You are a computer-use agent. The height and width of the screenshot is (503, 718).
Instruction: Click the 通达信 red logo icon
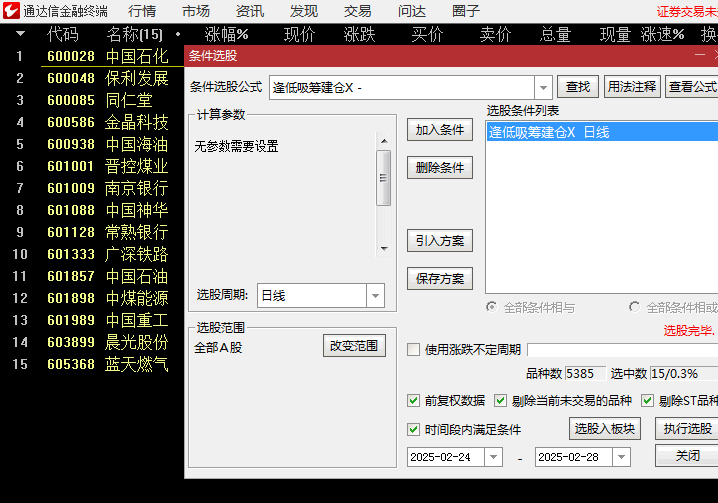point(11,11)
